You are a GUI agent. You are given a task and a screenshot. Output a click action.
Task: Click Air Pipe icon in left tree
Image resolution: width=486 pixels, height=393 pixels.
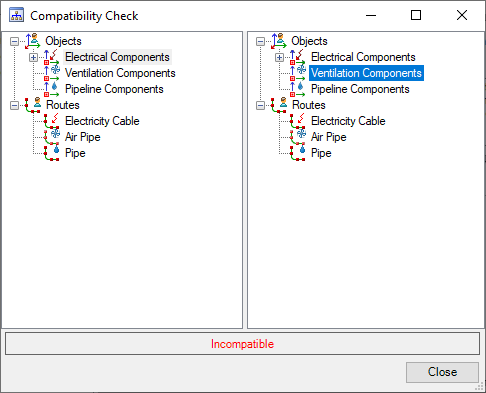(52, 137)
